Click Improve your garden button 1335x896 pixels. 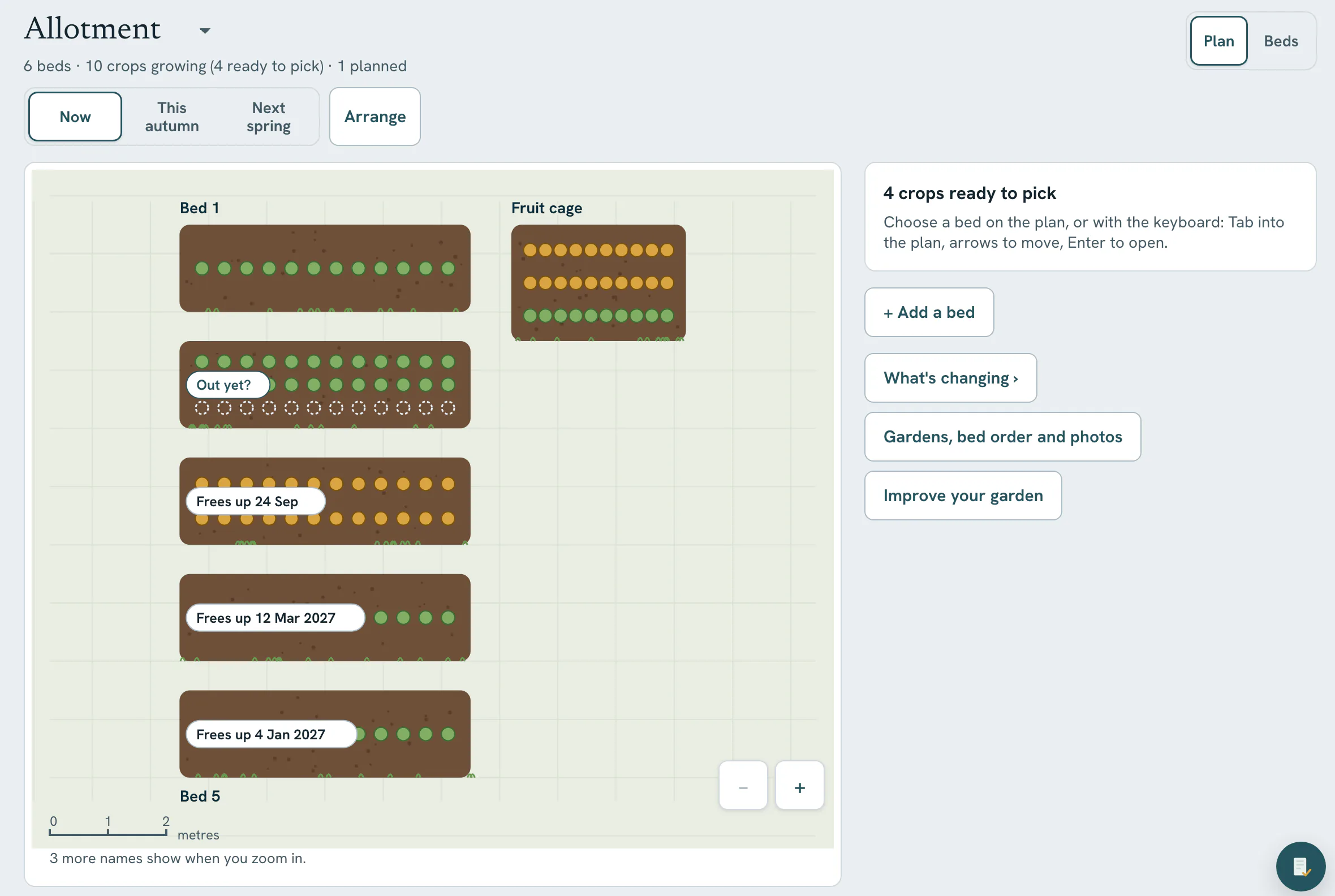(963, 496)
